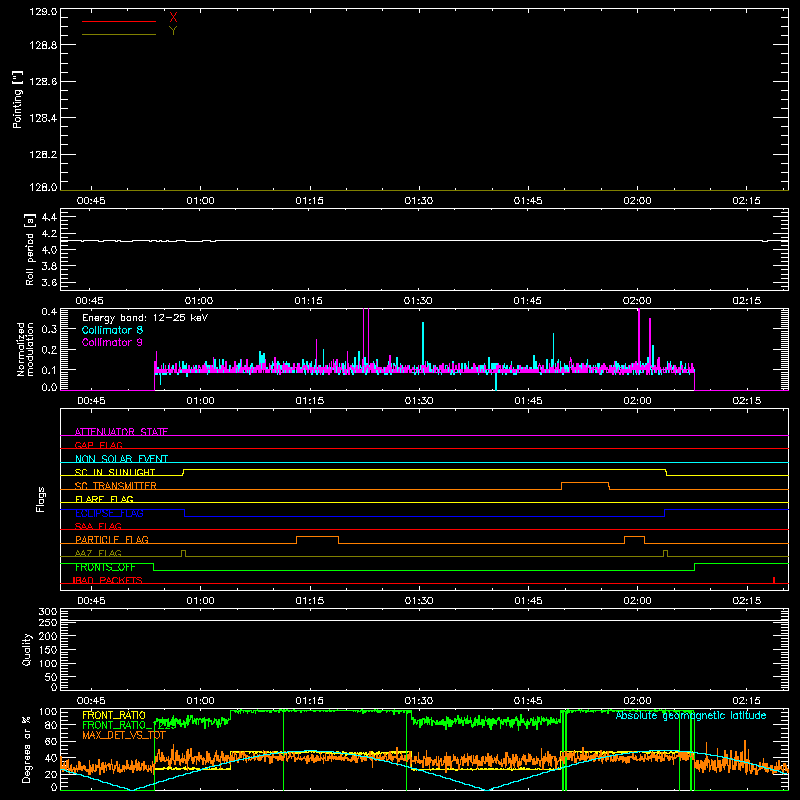The height and width of the screenshot is (800, 800).
Task: Click the Quality axis title
Action: (x=27, y=649)
